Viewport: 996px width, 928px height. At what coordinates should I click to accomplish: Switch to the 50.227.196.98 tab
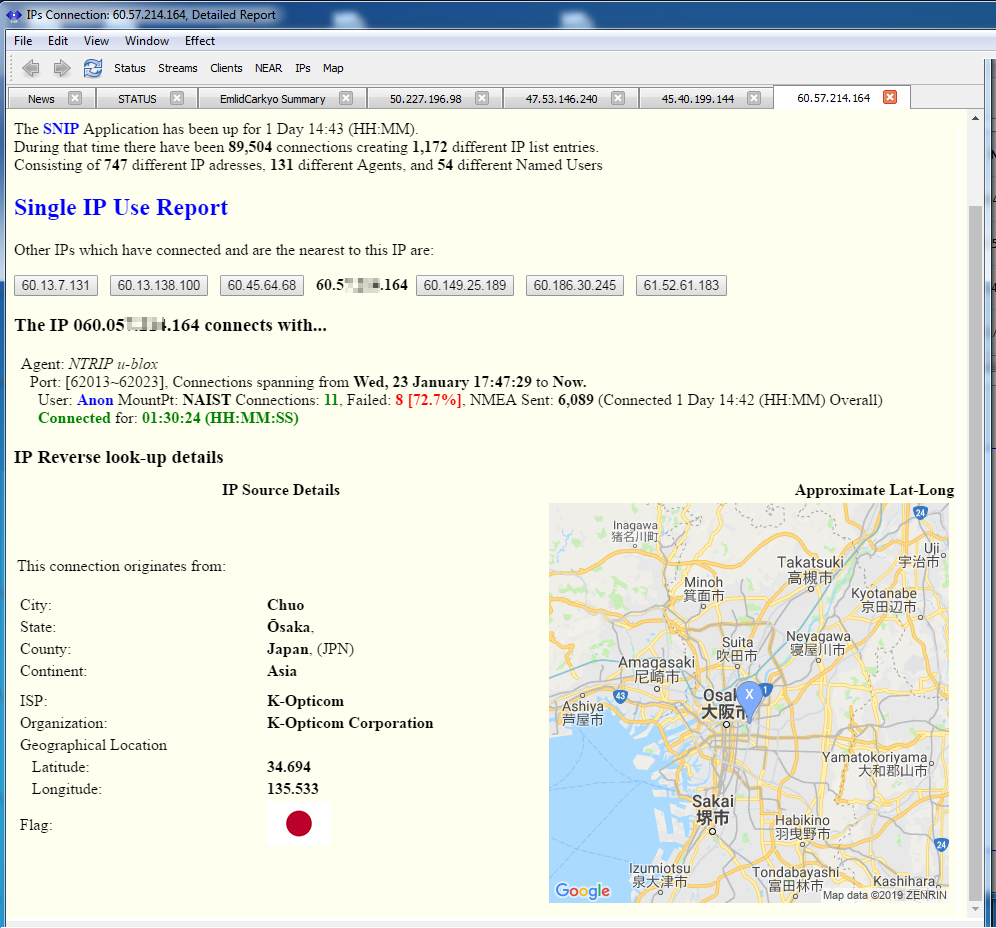[x=426, y=99]
